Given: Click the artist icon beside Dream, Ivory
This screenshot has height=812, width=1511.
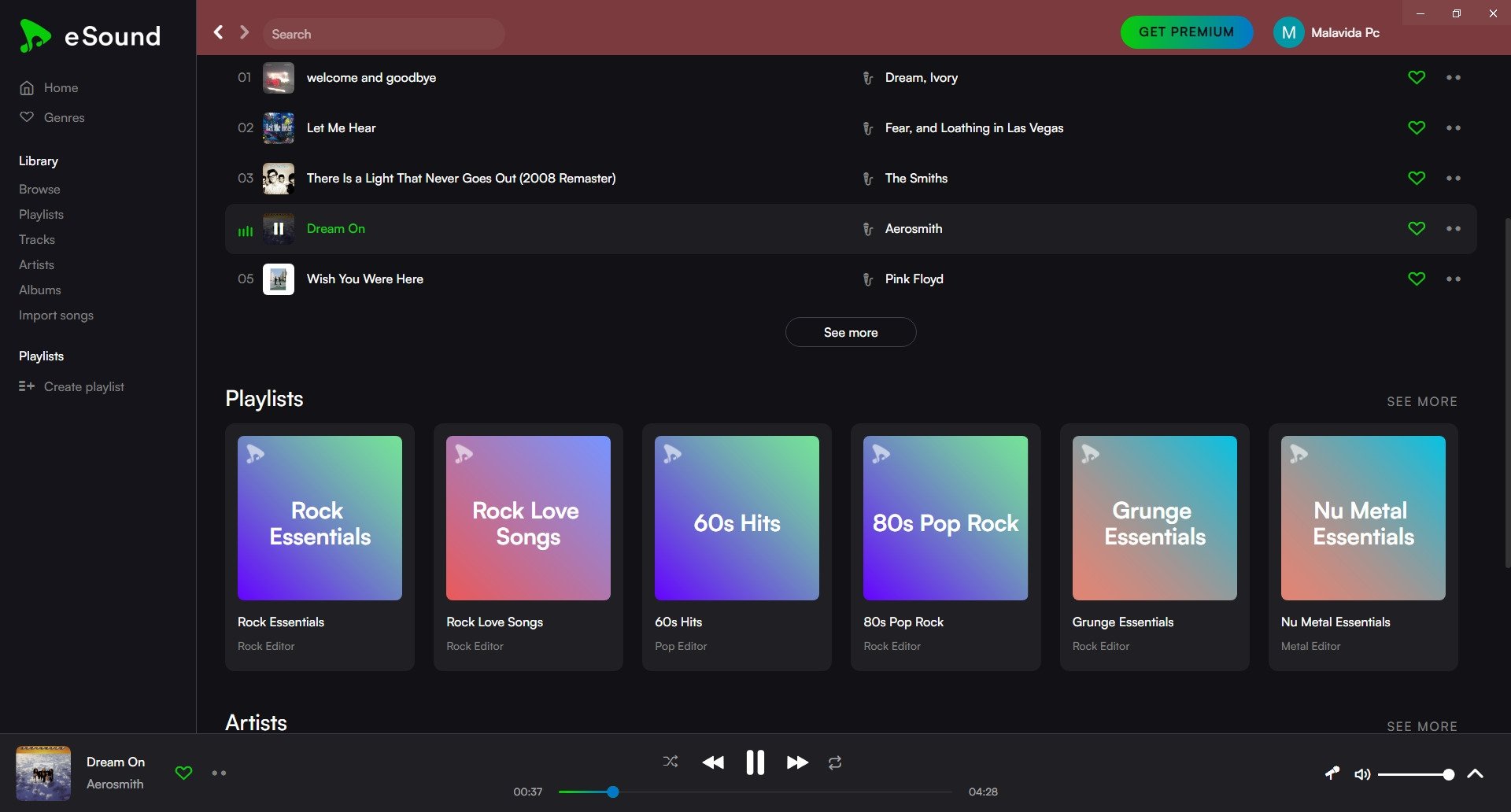Looking at the screenshot, I should (867, 78).
